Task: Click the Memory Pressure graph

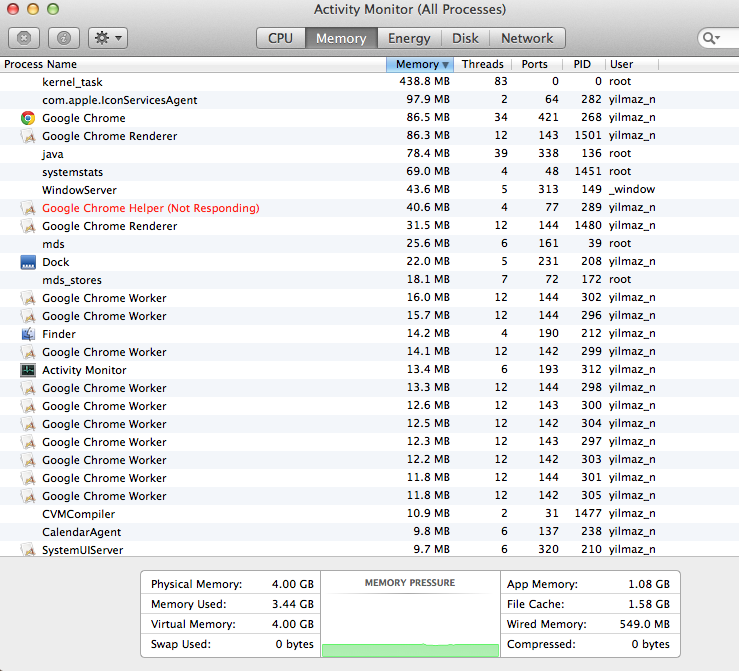Action: (410, 614)
